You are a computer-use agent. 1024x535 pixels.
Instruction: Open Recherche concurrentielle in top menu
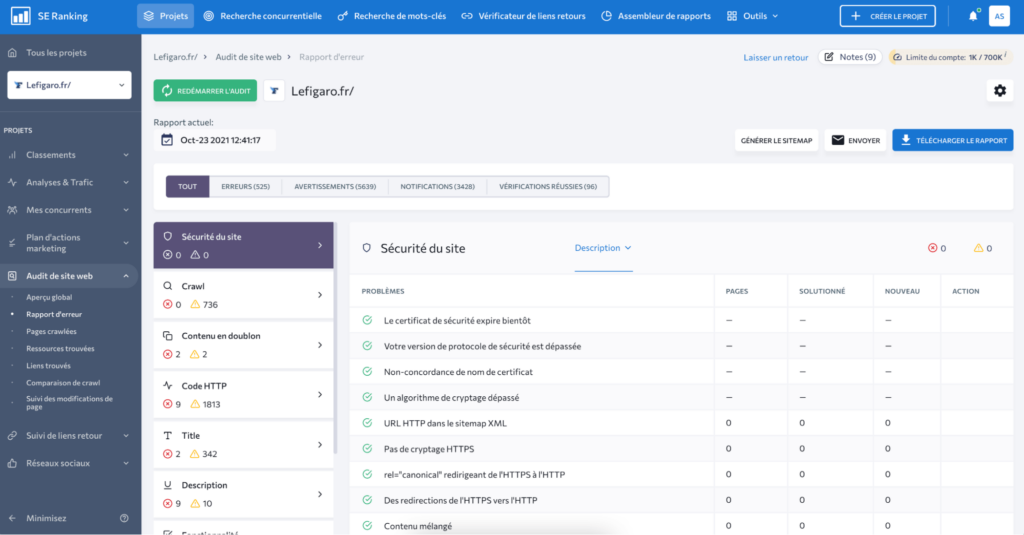(263, 16)
